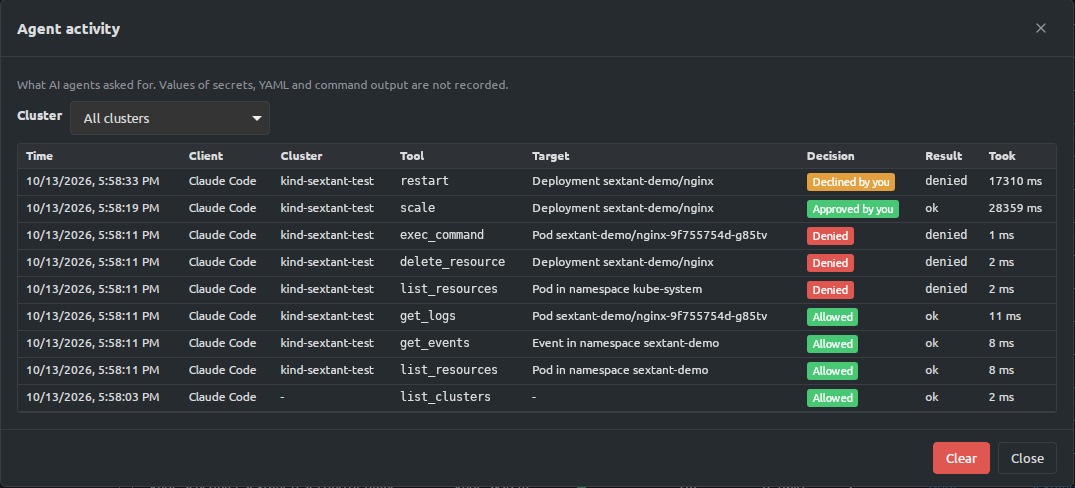This screenshot has height=488, width=1075.
Task: Click the ok result in scale row
Action: [x=932, y=208]
